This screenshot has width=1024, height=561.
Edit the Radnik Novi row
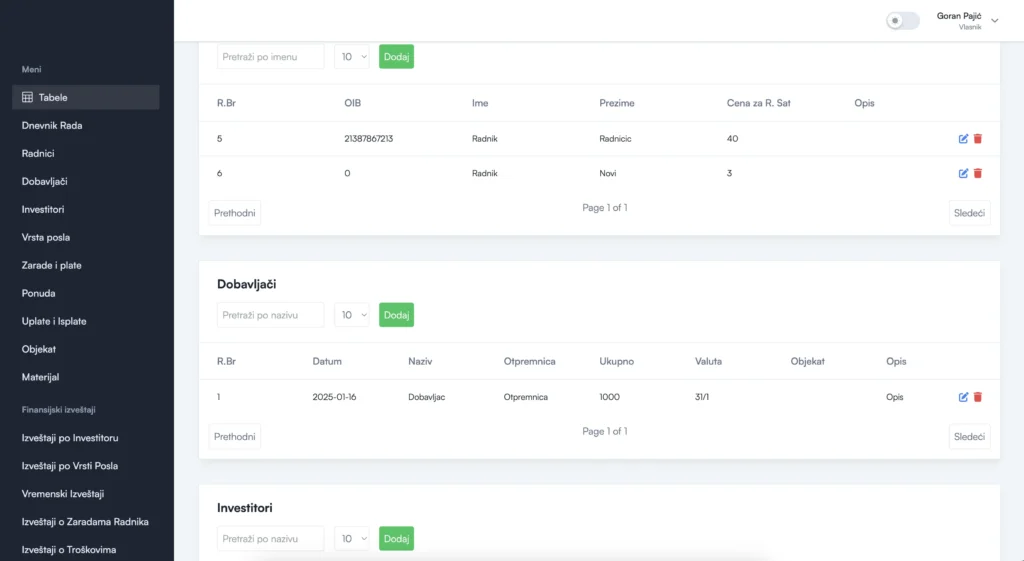coord(963,173)
